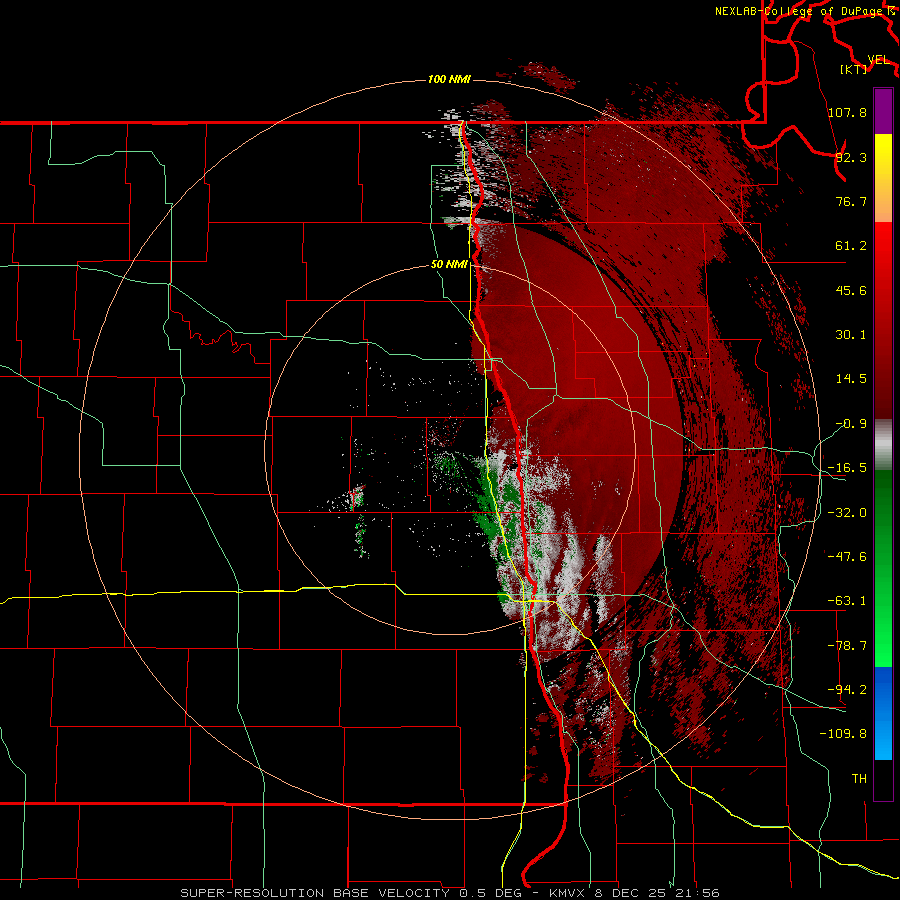Click the gray near-zero segment of the color bar
This screenshot has height=900, width=900.
tap(883, 445)
